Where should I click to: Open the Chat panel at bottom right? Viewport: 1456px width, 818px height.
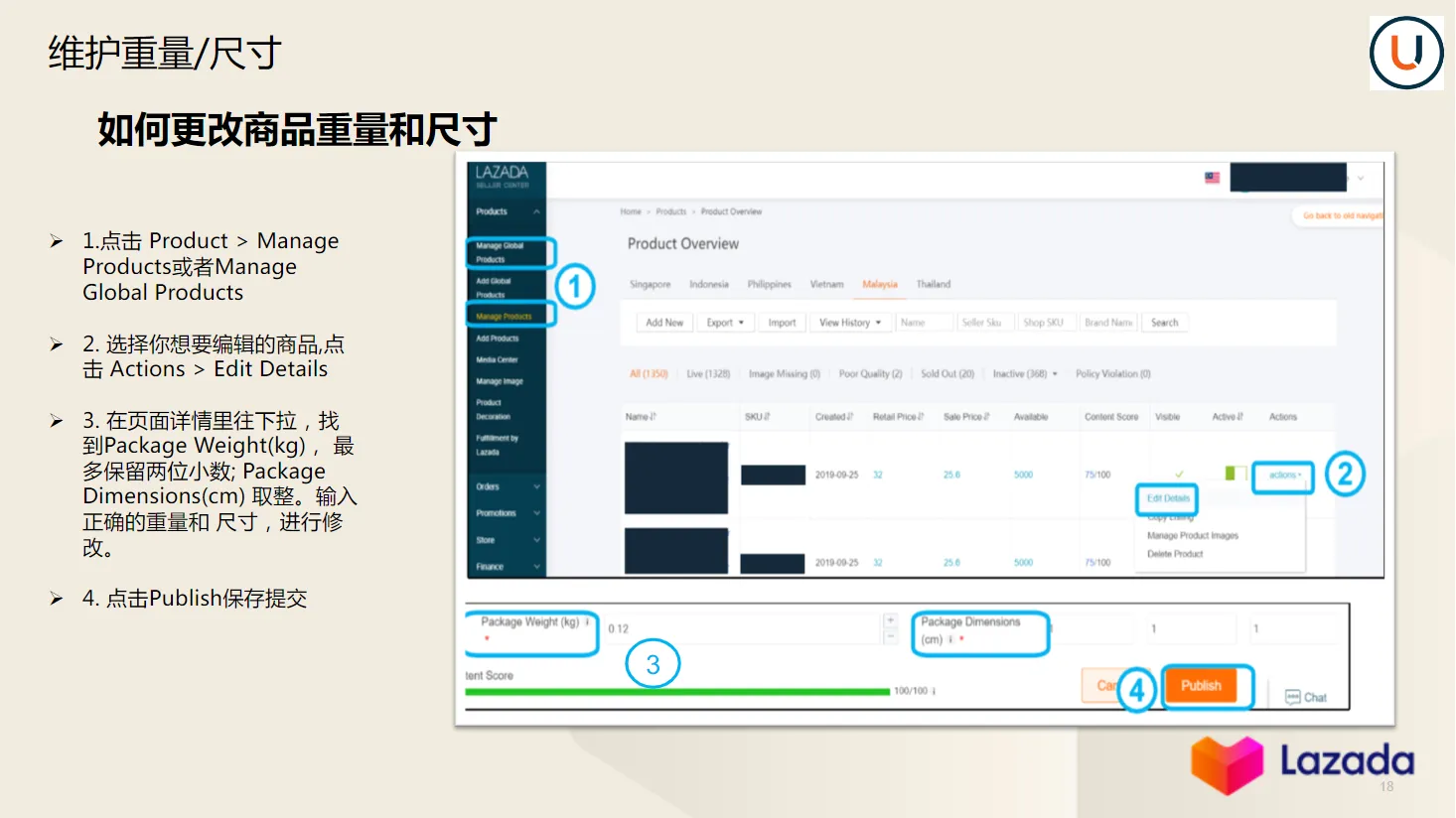[1306, 697]
